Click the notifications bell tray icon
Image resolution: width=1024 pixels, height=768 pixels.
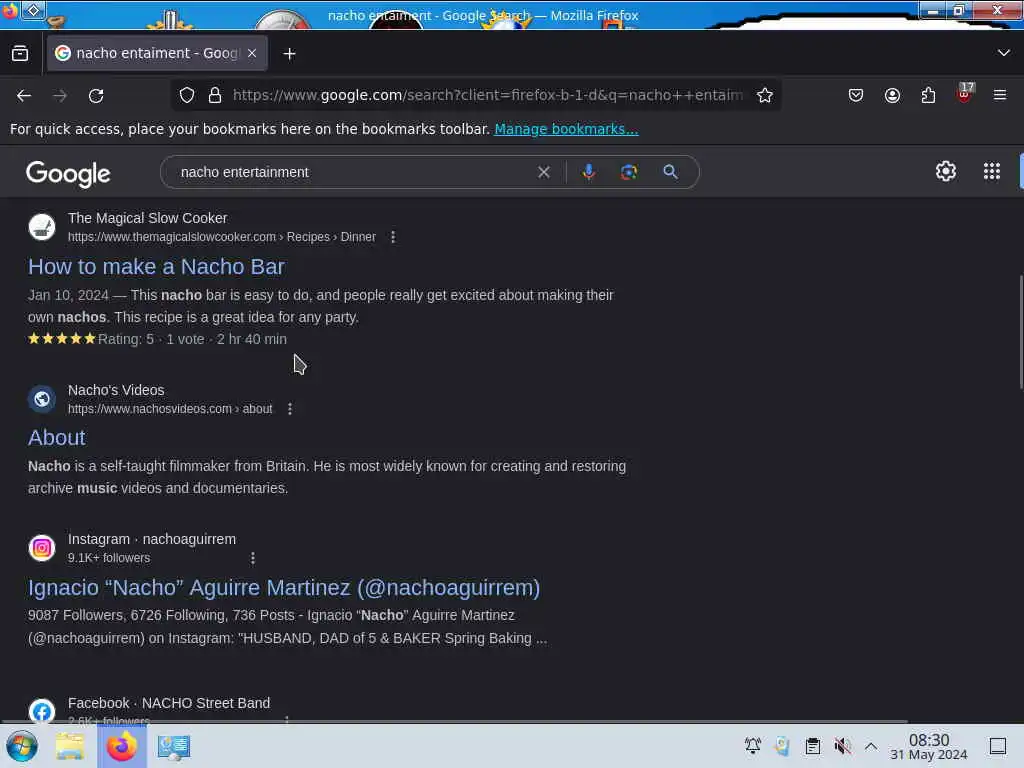pyautogui.click(x=753, y=746)
